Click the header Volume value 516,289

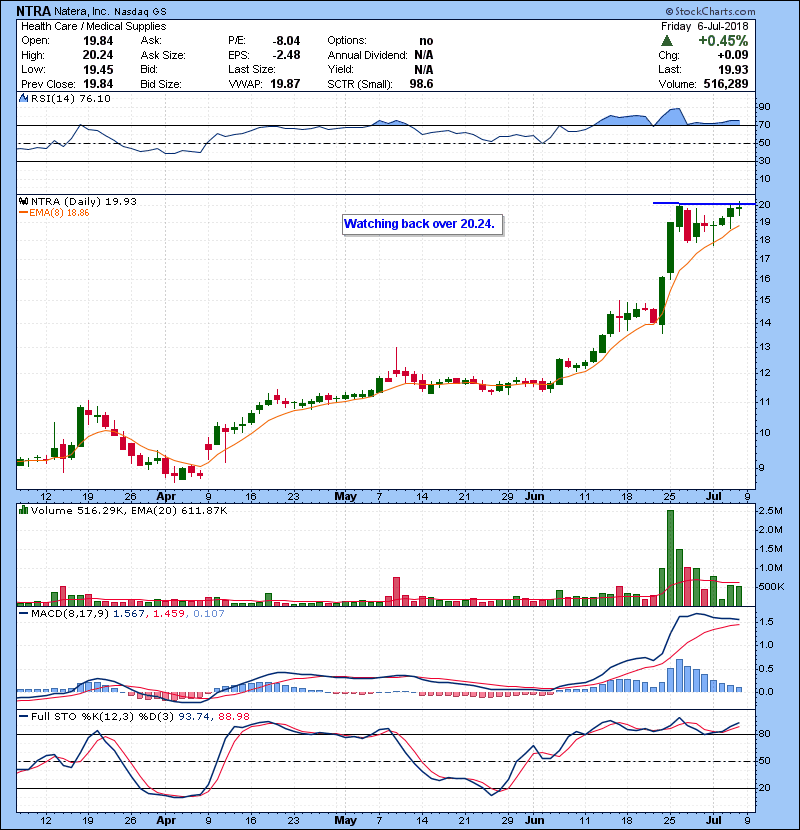[726, 84]
